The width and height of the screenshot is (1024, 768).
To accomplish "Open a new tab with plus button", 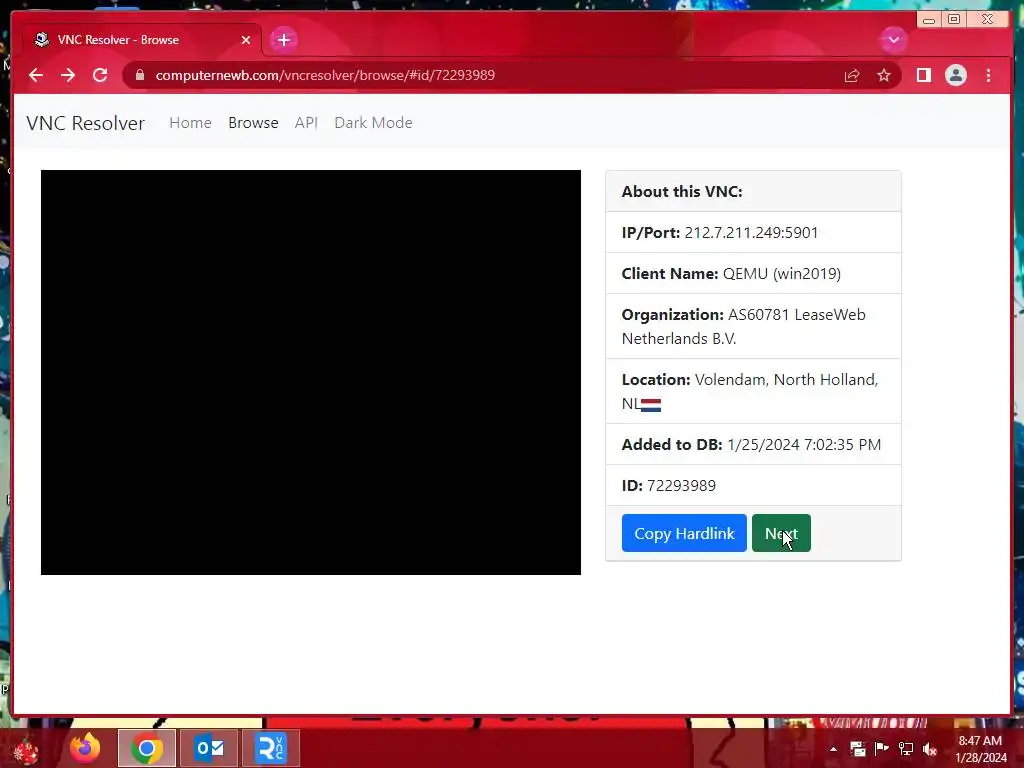I will (x=283, y=40).
